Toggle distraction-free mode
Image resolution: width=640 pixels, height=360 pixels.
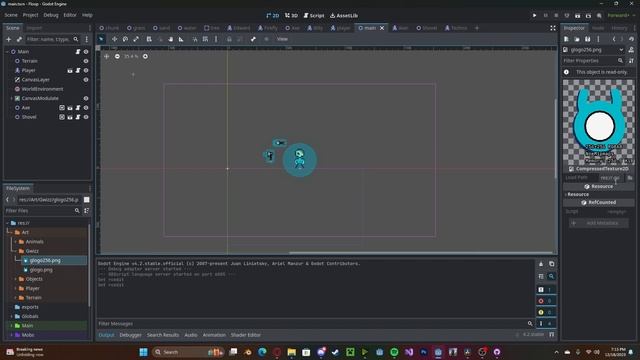tap(553, 28)
